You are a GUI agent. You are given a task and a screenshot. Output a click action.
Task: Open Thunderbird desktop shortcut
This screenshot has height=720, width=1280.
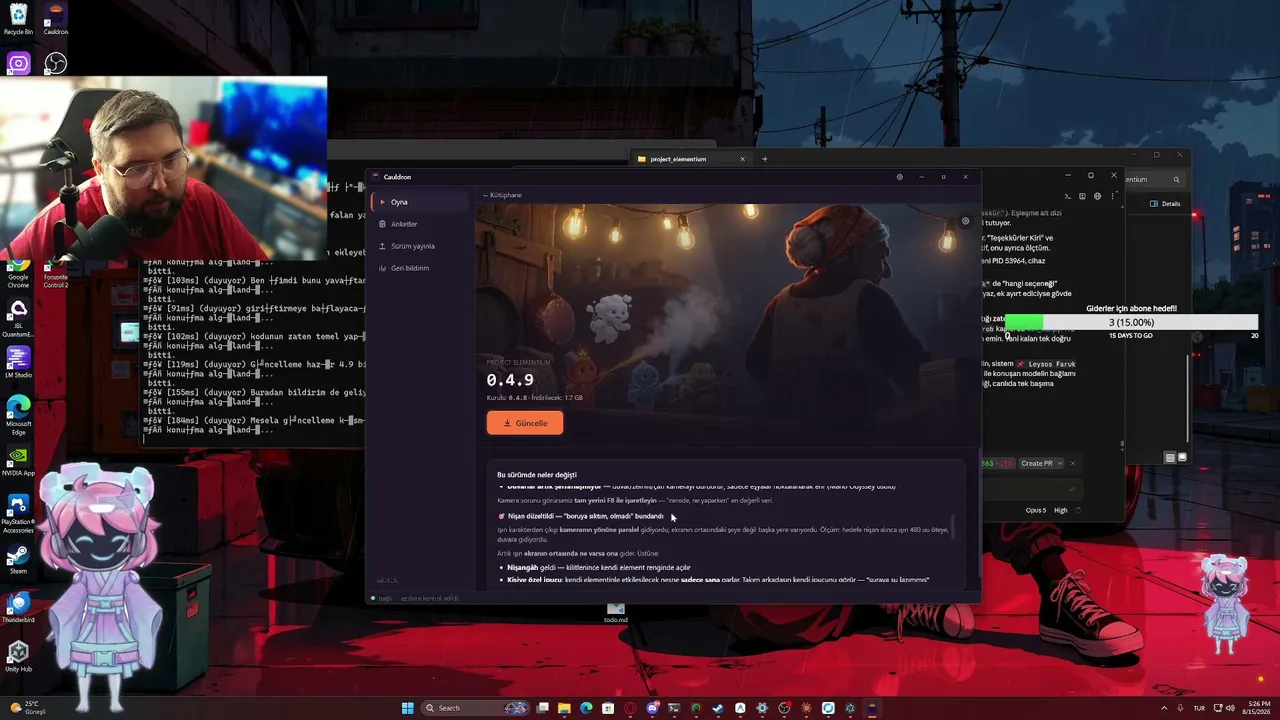coord(18,608)
